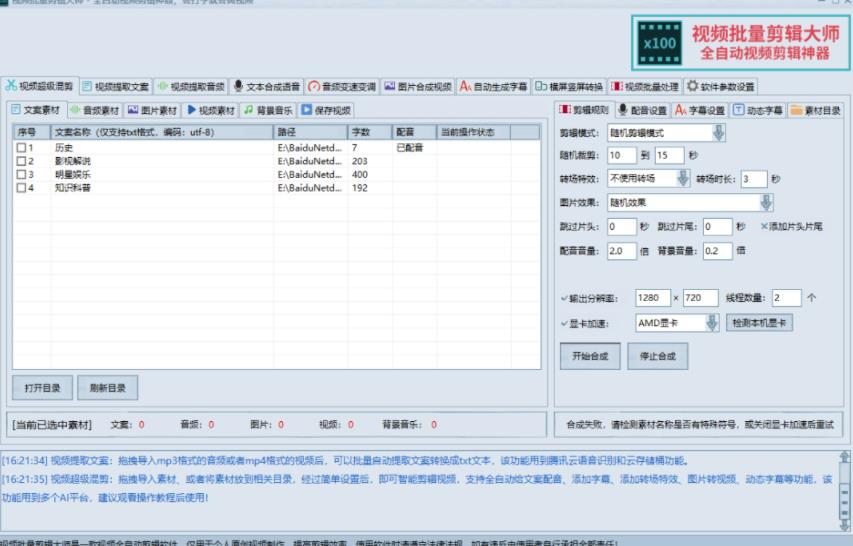
Task: Tick the checkbox next to 影视解说
Action: (21, 161)
